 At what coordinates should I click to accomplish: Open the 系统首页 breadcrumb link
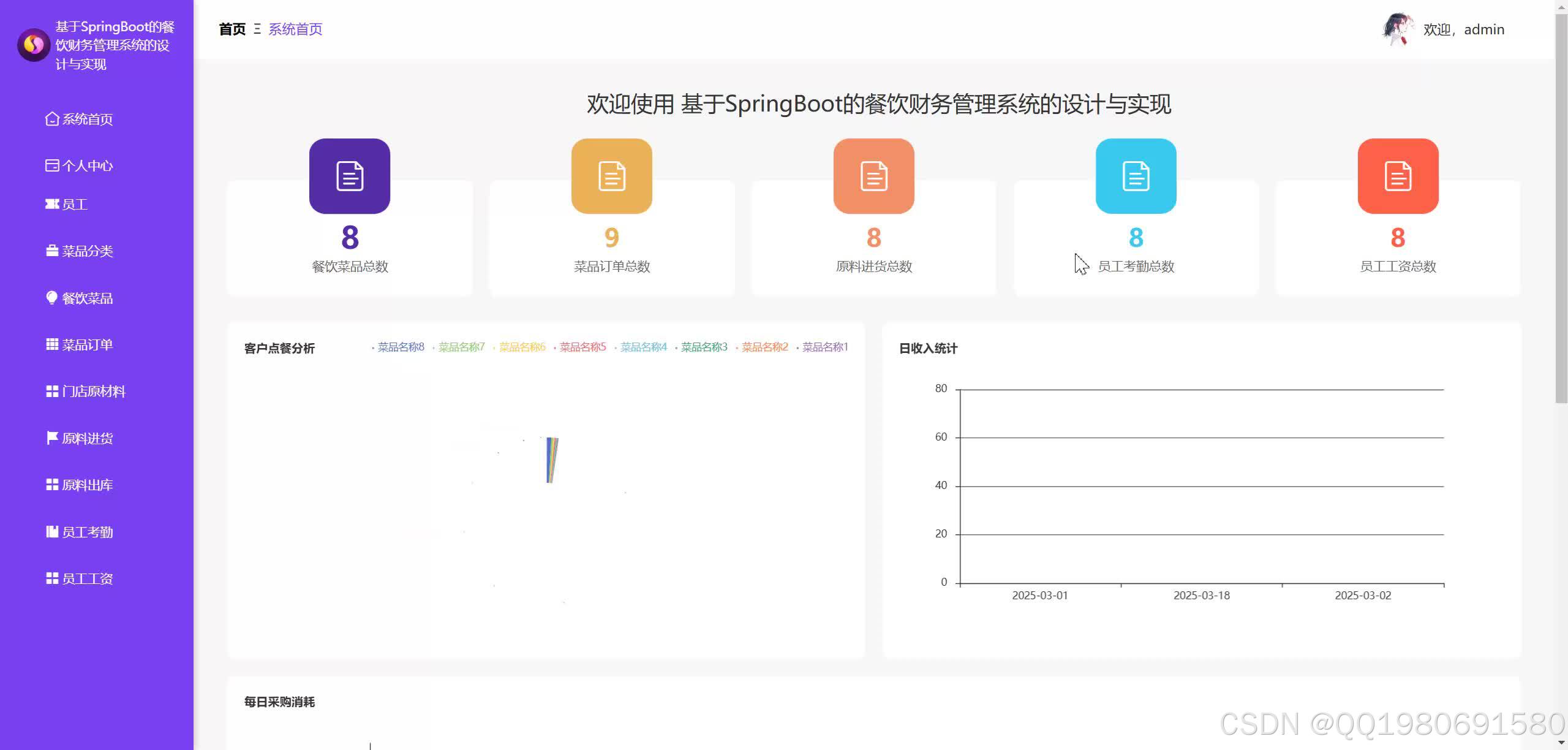(x=295, y=29)
